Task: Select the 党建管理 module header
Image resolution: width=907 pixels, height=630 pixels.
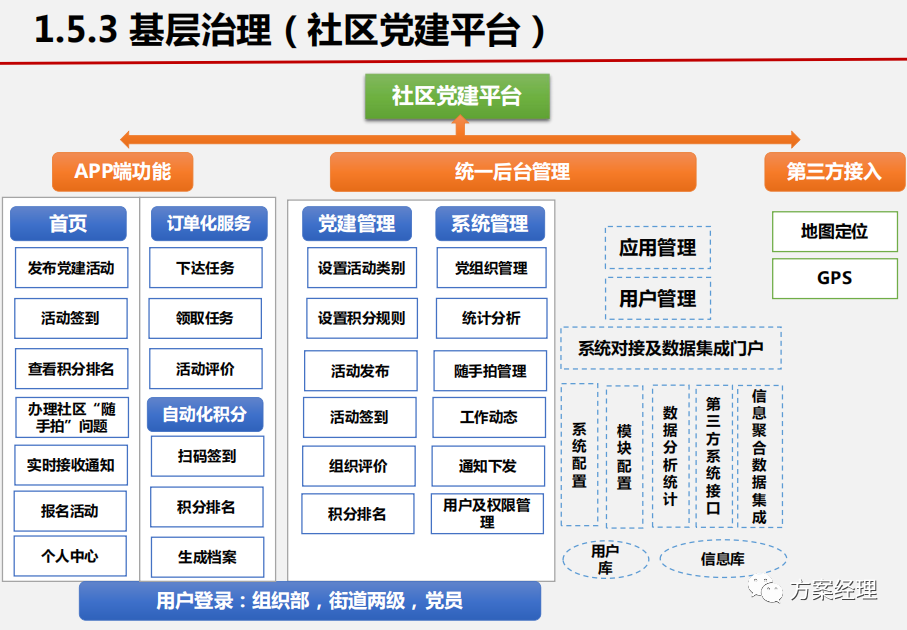Action: 358,224
